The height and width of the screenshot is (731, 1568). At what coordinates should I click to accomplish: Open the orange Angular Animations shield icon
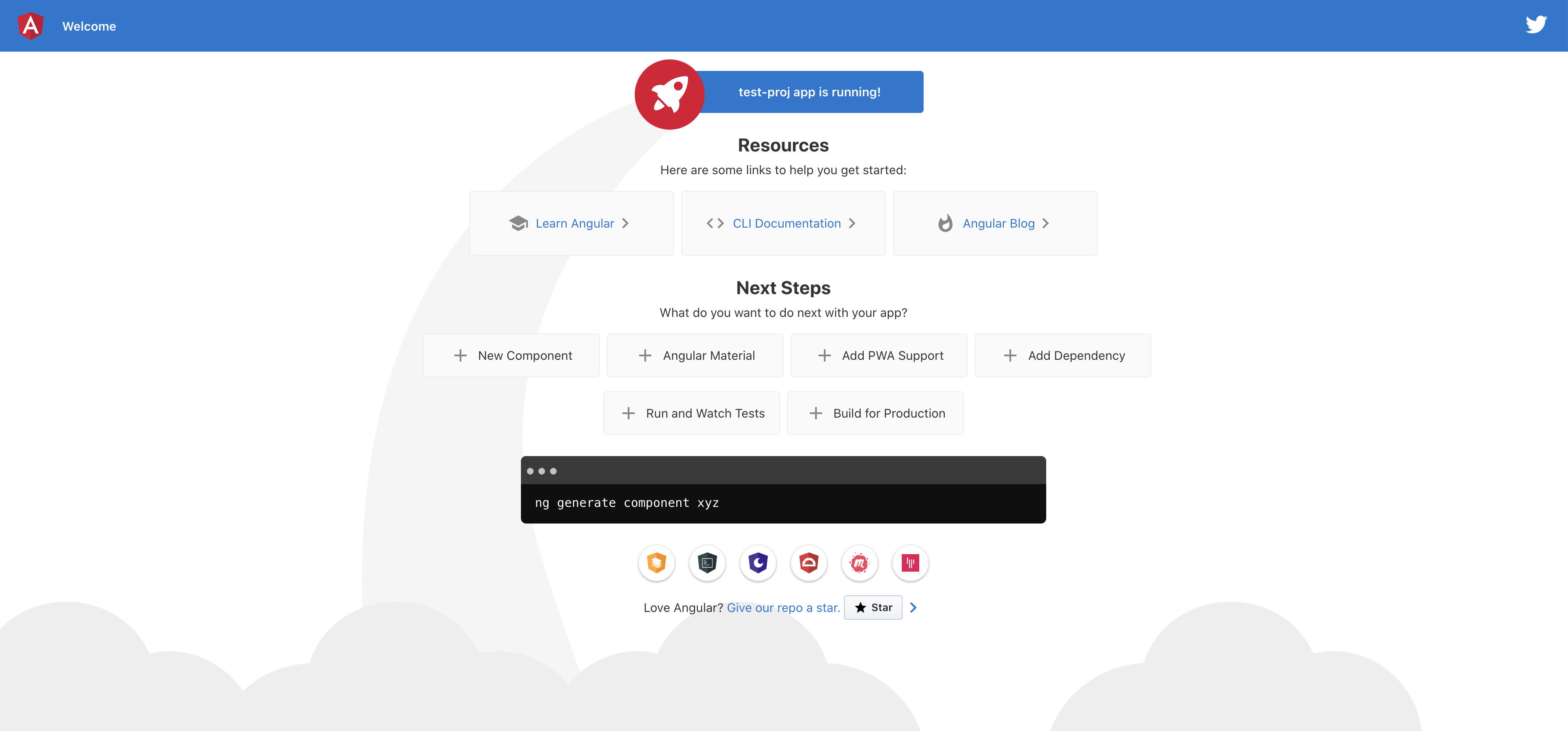(x=657, y=563)
